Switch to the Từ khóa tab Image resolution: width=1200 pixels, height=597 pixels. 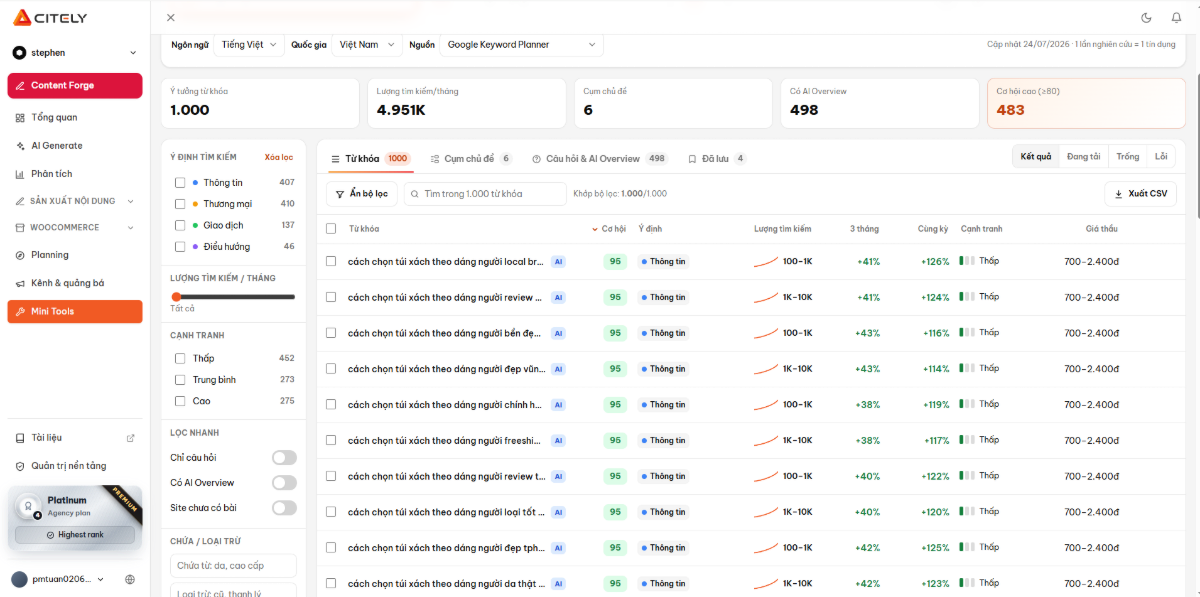(x=369, y=159)
